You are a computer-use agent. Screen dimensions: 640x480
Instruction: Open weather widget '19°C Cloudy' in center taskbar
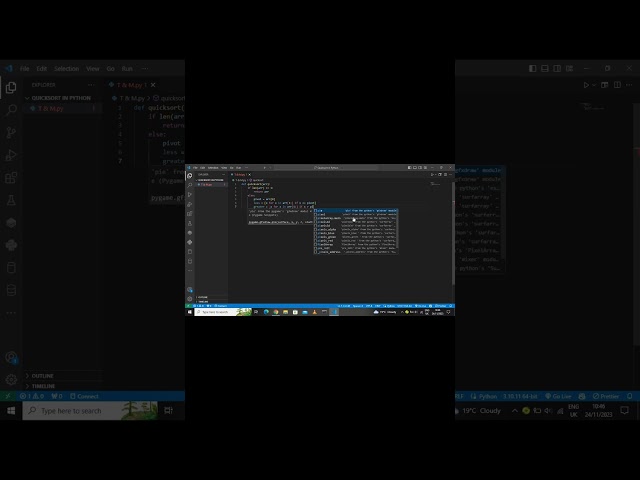[385, 312]
